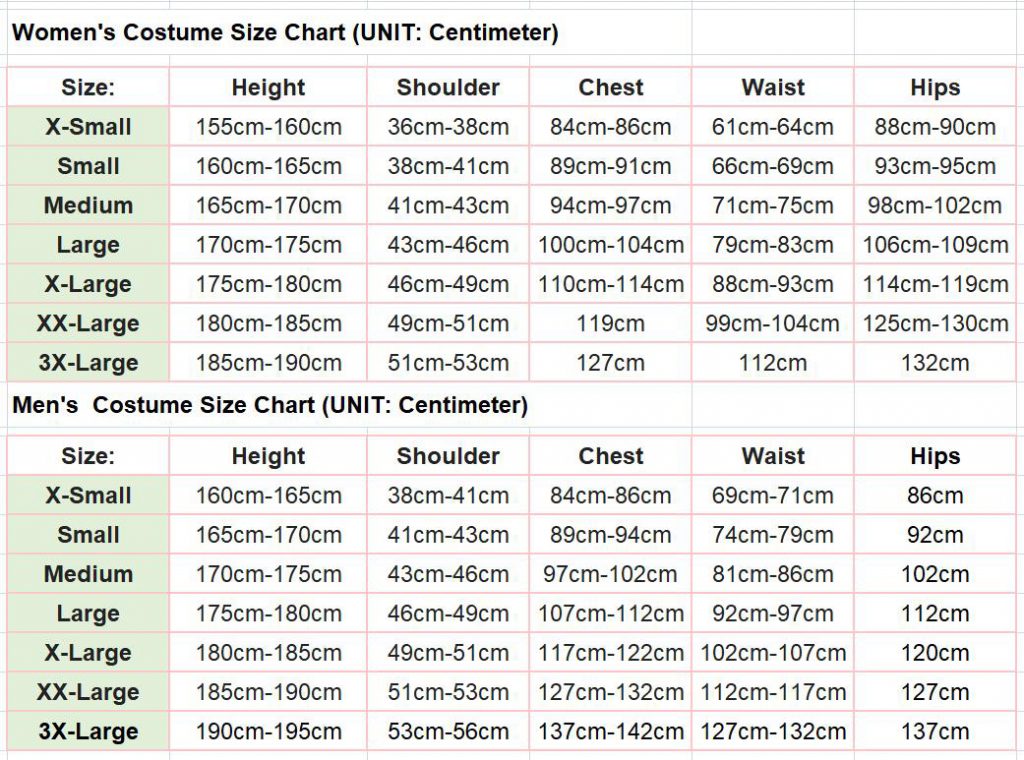Screen dimensions: 1024x760
Task: Select the men's 3X-Large size row label
Action: 88,731
